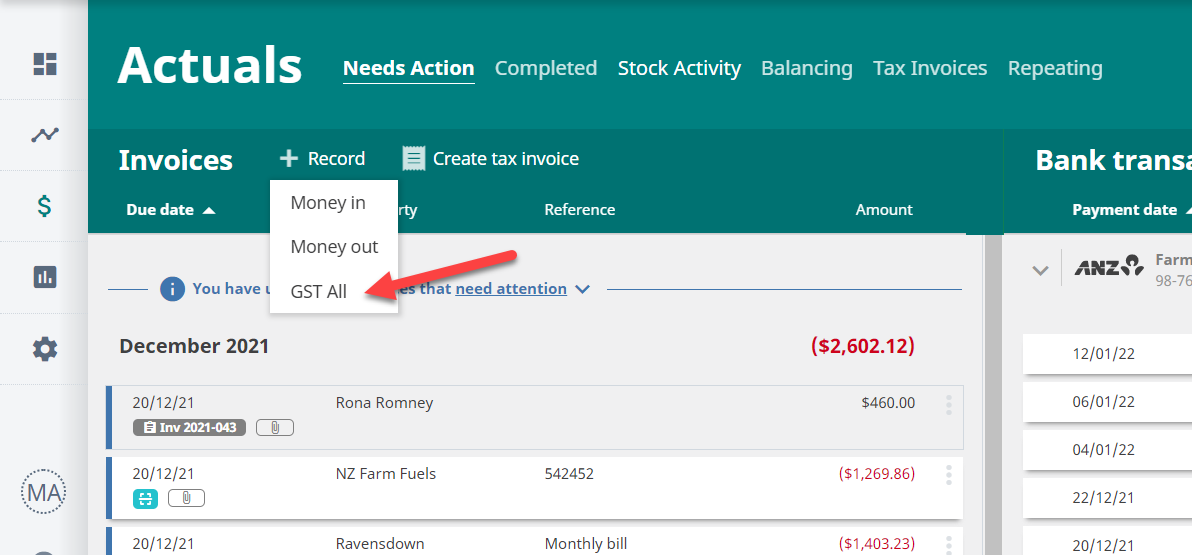
Task: Select Rona Romney invoice party name
Action: (384, 403)
